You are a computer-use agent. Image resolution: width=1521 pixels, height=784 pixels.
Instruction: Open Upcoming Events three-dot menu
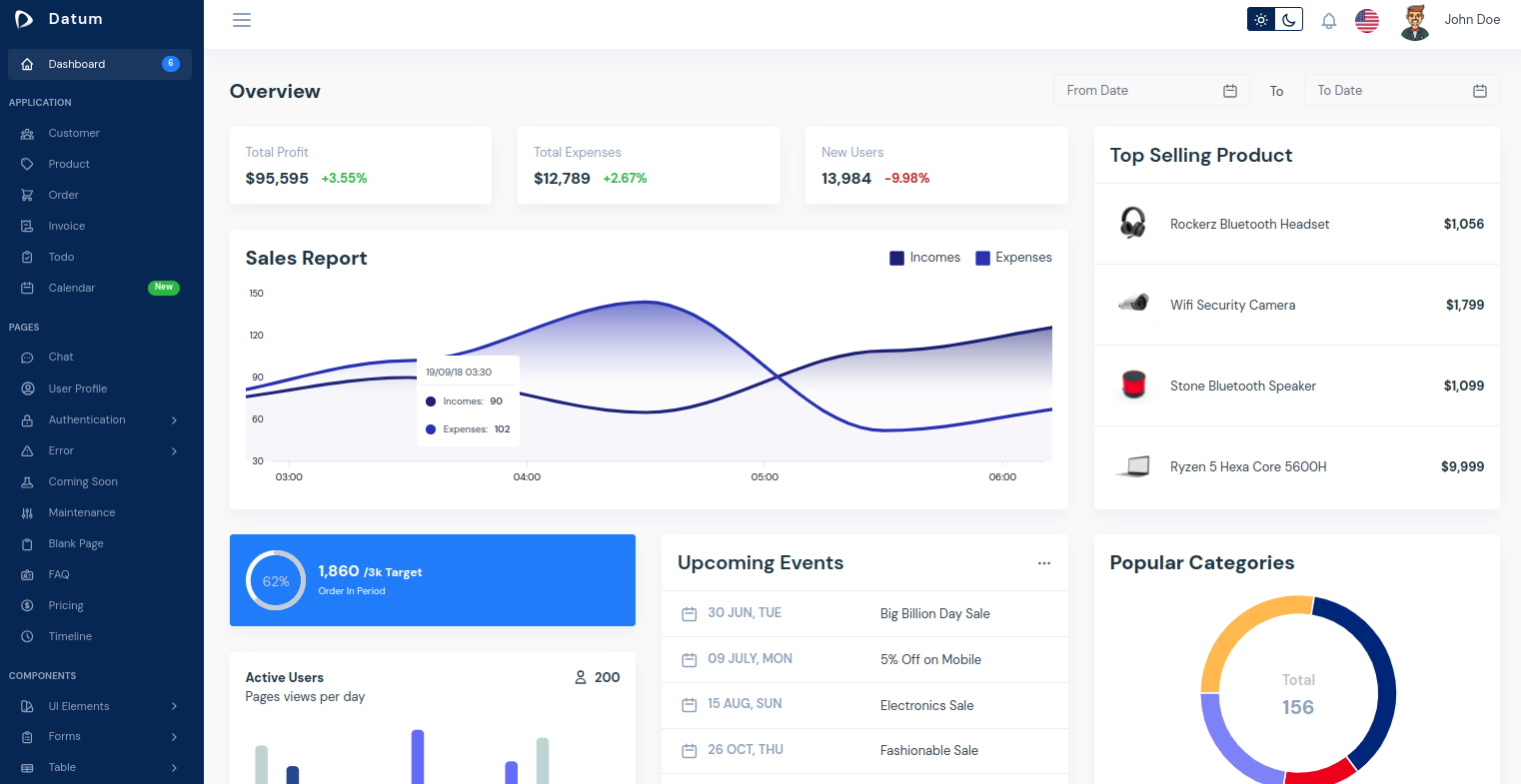(1043, 563)
